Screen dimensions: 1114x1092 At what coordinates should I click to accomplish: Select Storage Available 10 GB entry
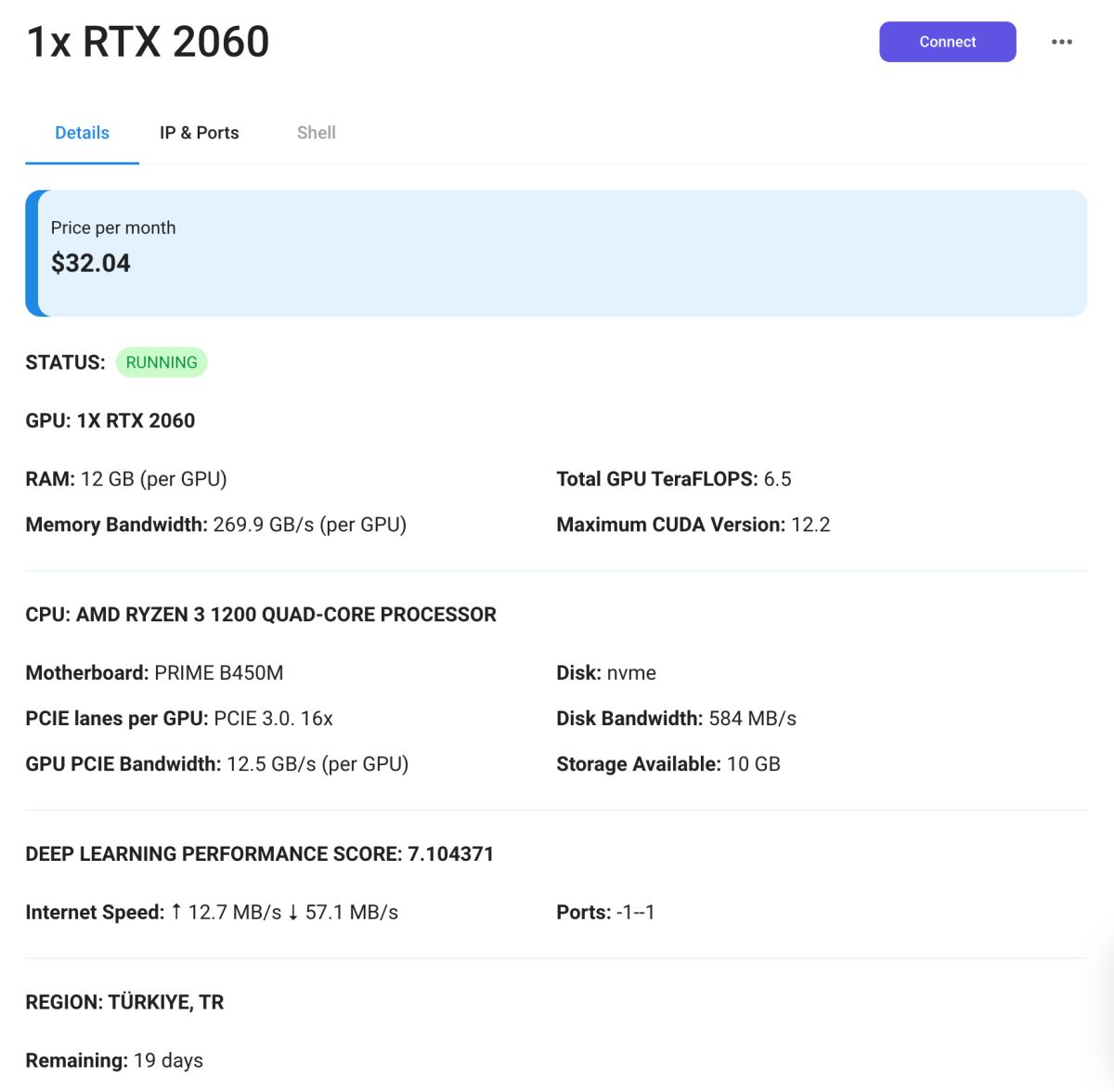pos(668,764)
